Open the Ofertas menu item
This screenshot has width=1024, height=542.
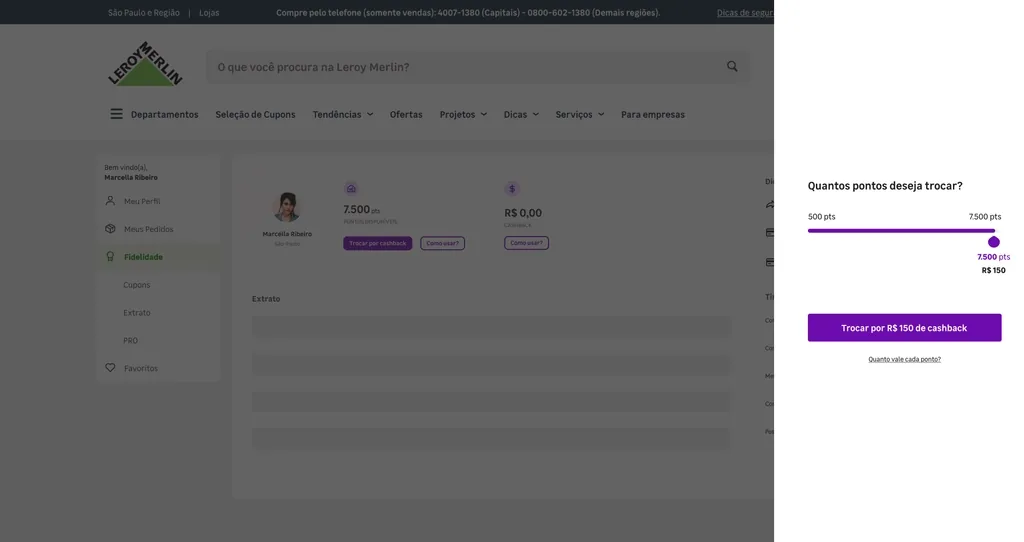406,114
